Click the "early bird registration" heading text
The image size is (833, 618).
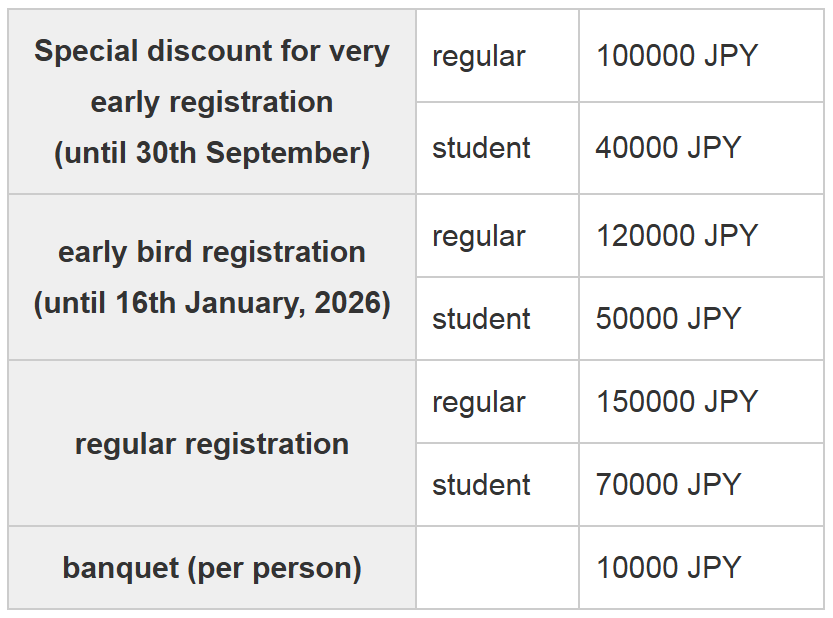click(x=212, y=252)
